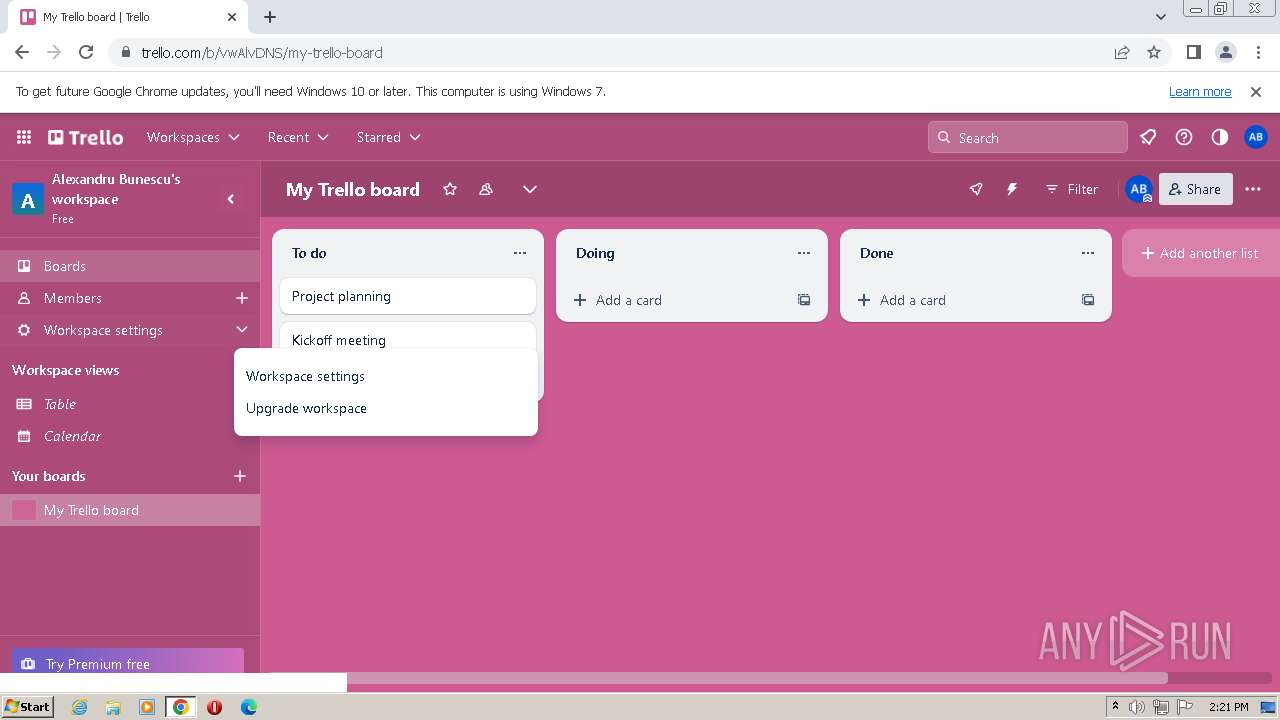The image size is (1280, 720).
Task: Open Recent dropdown in header
Action: click(298, 137)
